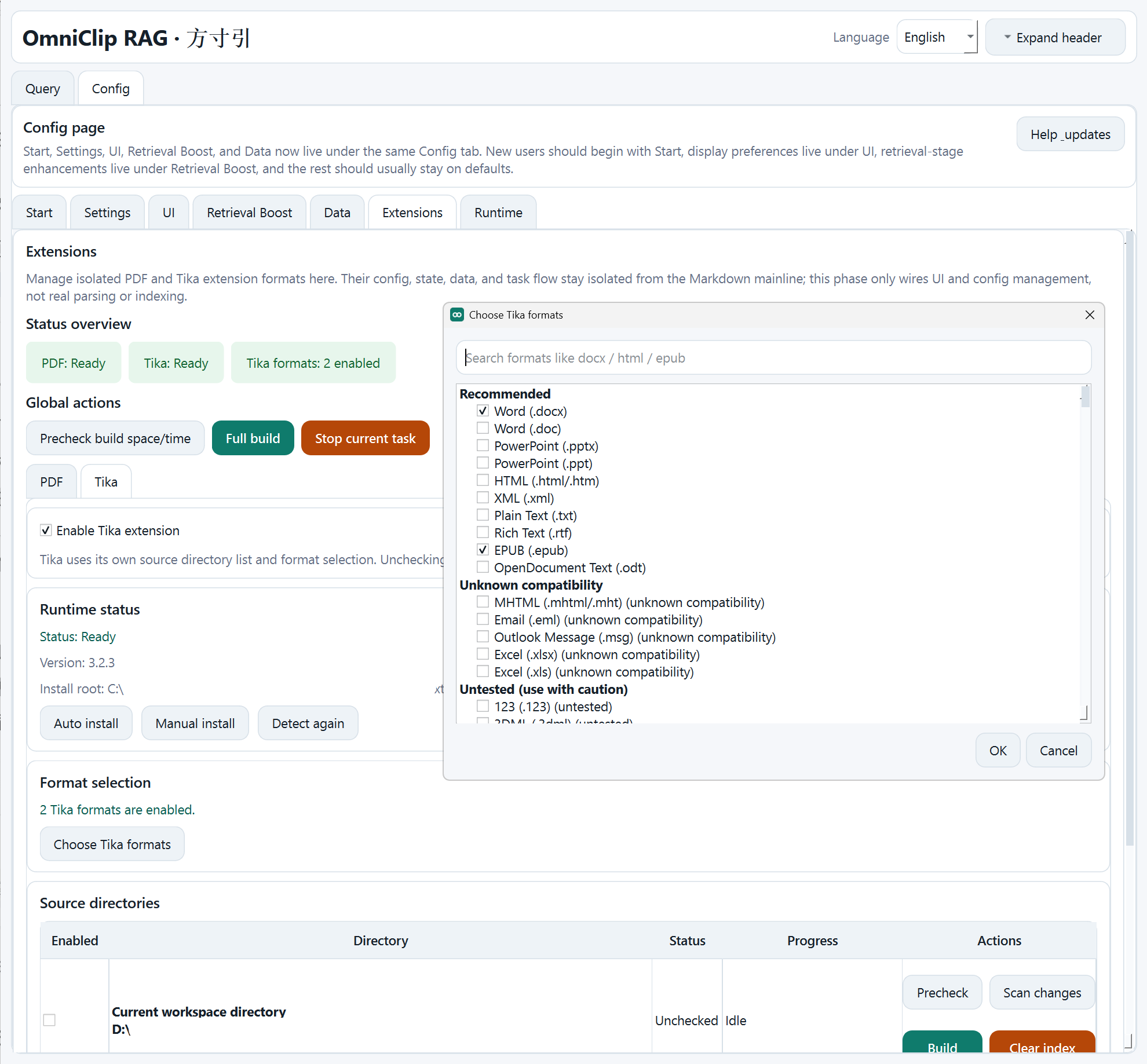
Task: Open the Retrieval Boost tab
Action: tap(249, 213)
